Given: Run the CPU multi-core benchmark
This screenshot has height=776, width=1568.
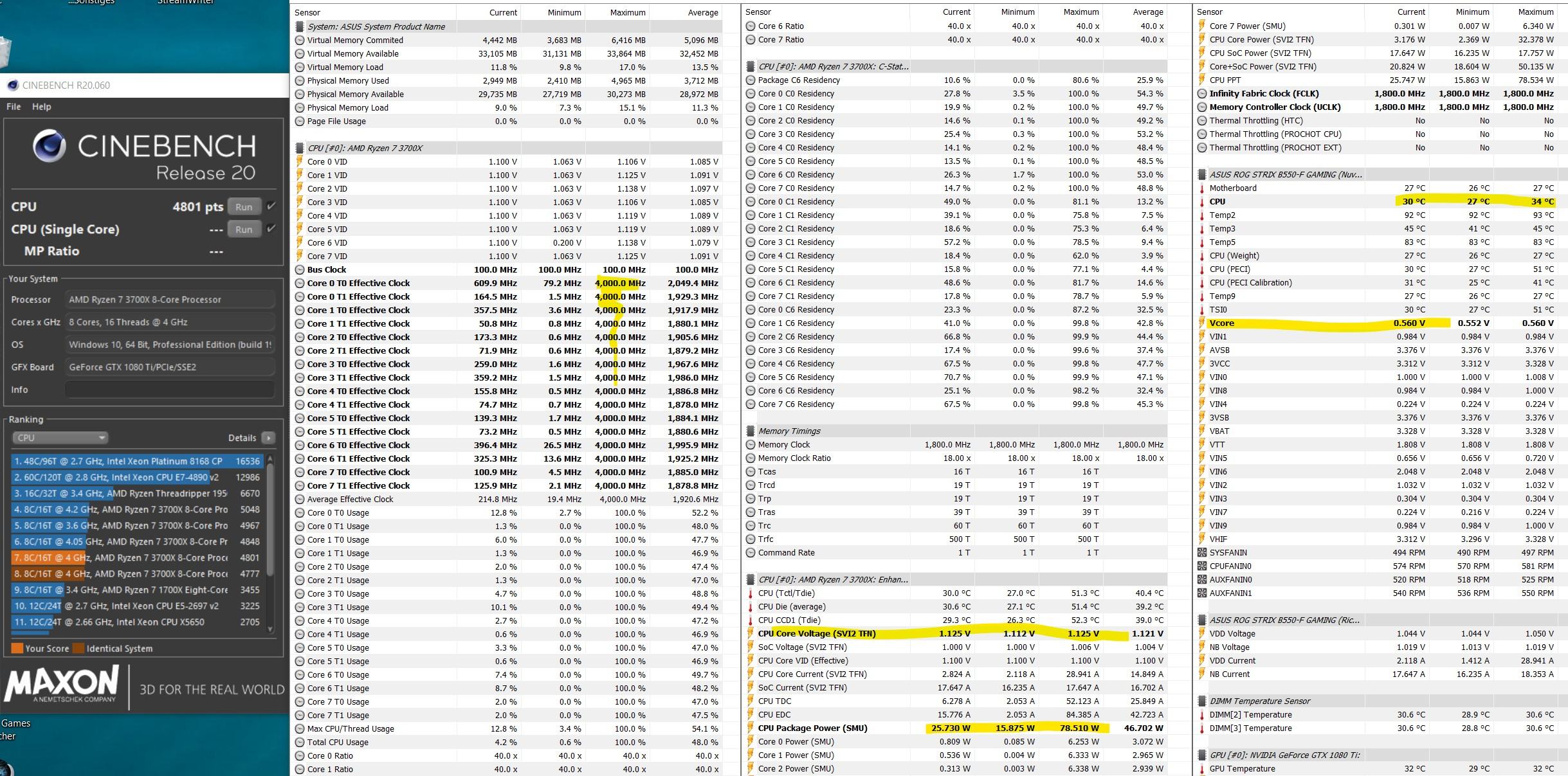Looking at the screenshot, I should (x=244, y=207).
